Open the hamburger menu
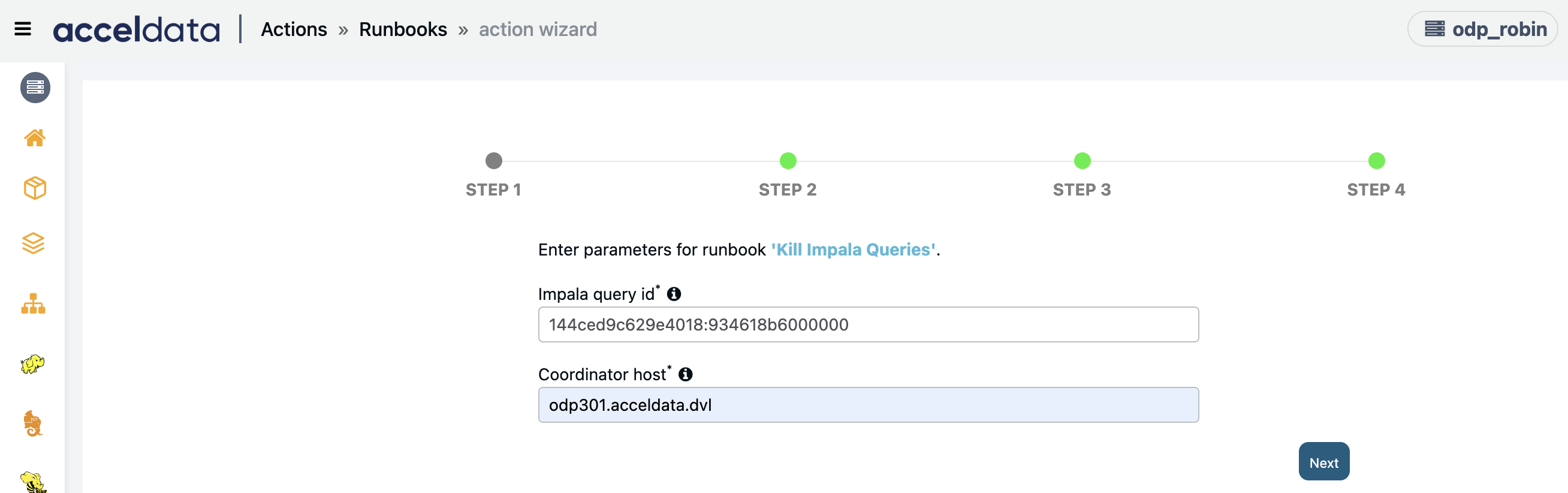1568x493 pixels. click(23, 29)
